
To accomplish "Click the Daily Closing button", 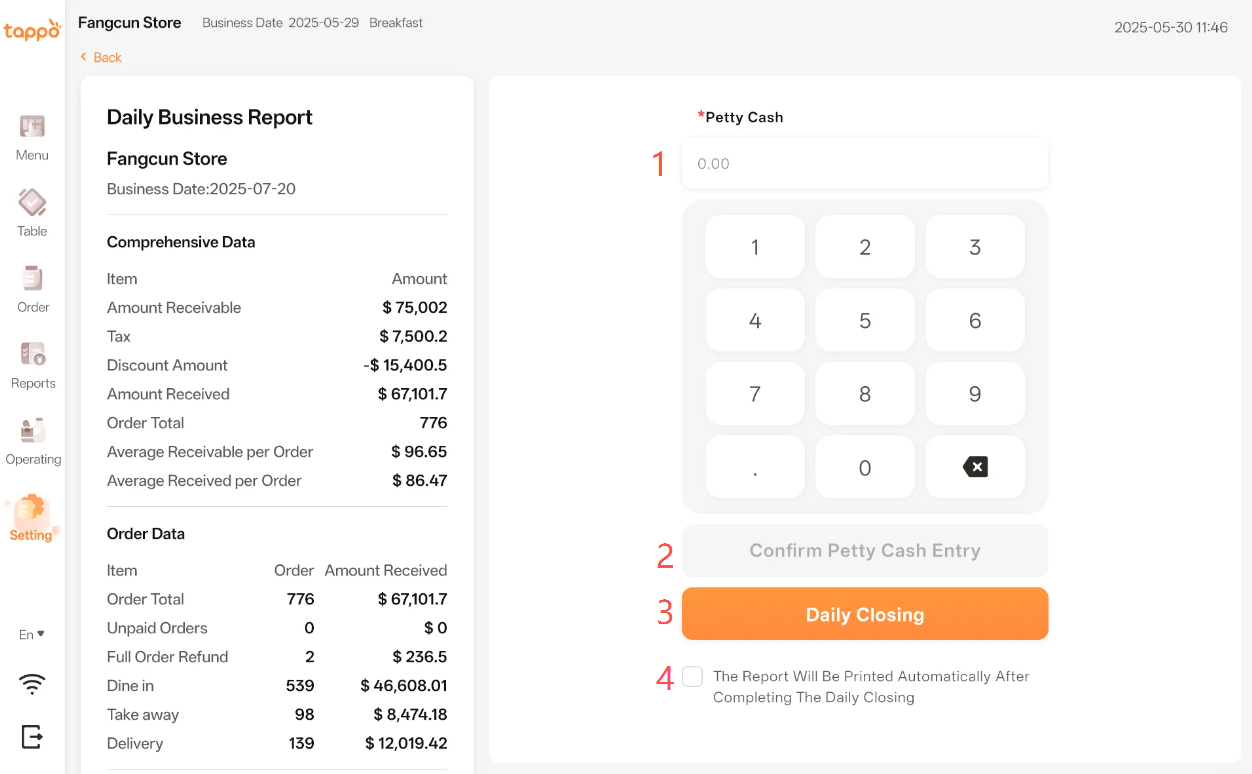I will [x=864, y=614].
